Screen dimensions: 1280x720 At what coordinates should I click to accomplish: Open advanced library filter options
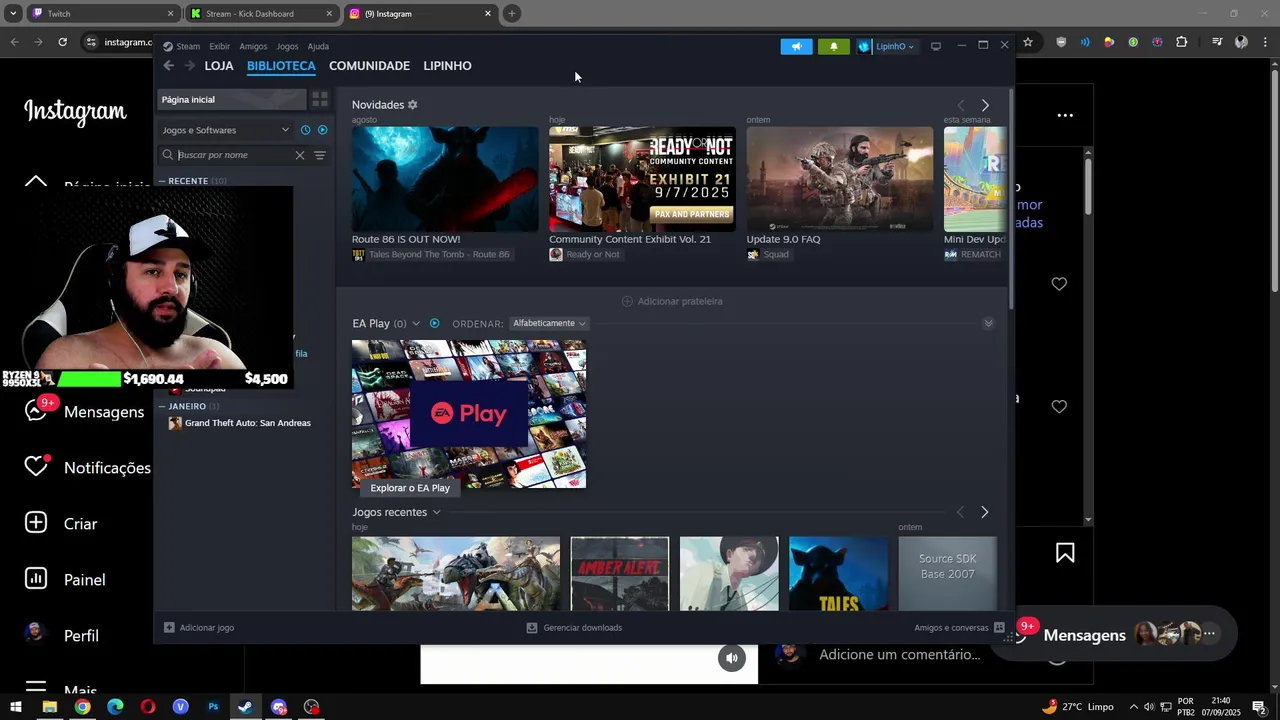pyautogui.click(x=320, y=155)
